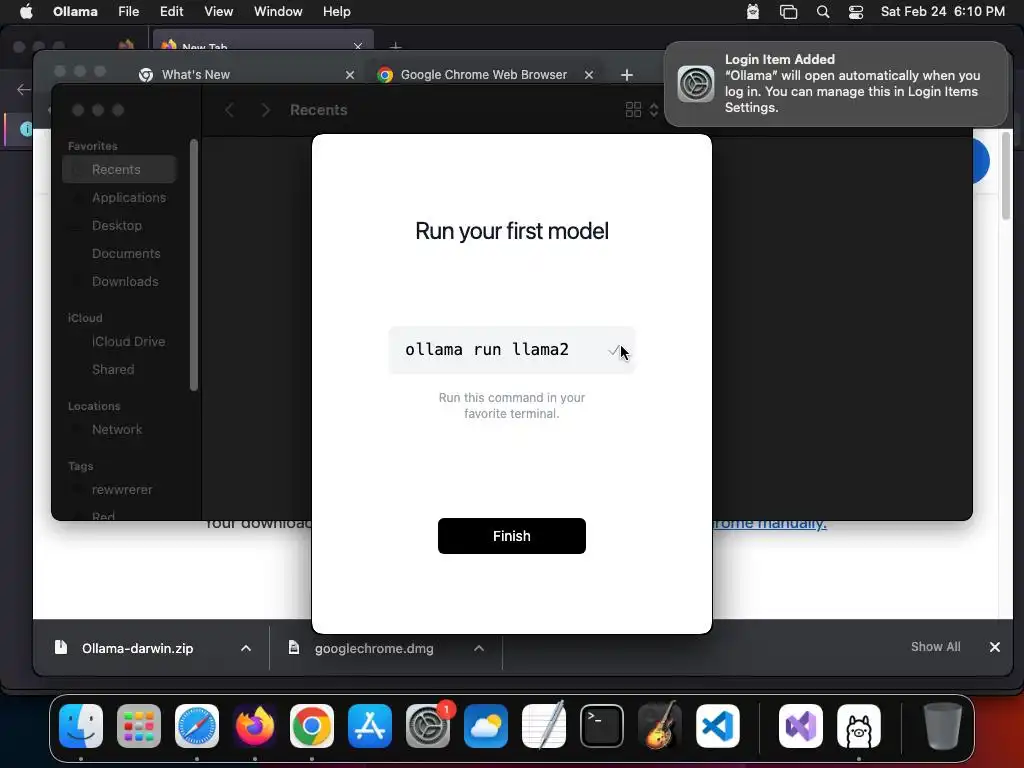Go forward in the Finder dialog
The width and height of the screenshot is (1024, 768).
coord(265,110)
